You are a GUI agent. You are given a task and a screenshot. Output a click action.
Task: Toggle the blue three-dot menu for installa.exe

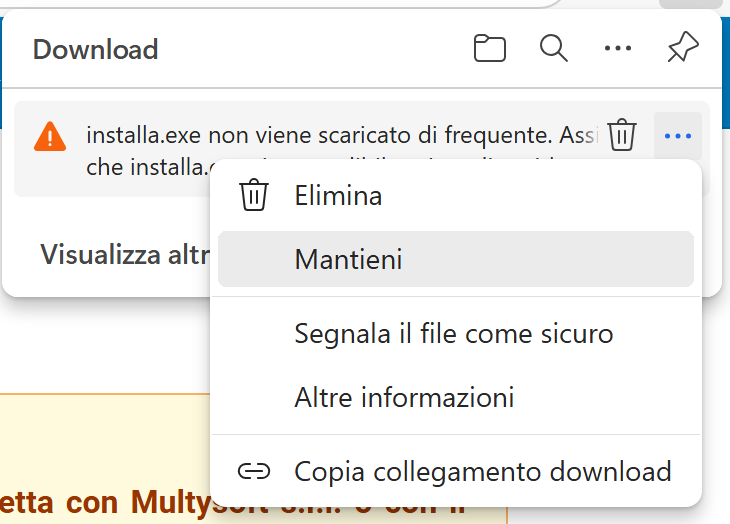point(678,135)
